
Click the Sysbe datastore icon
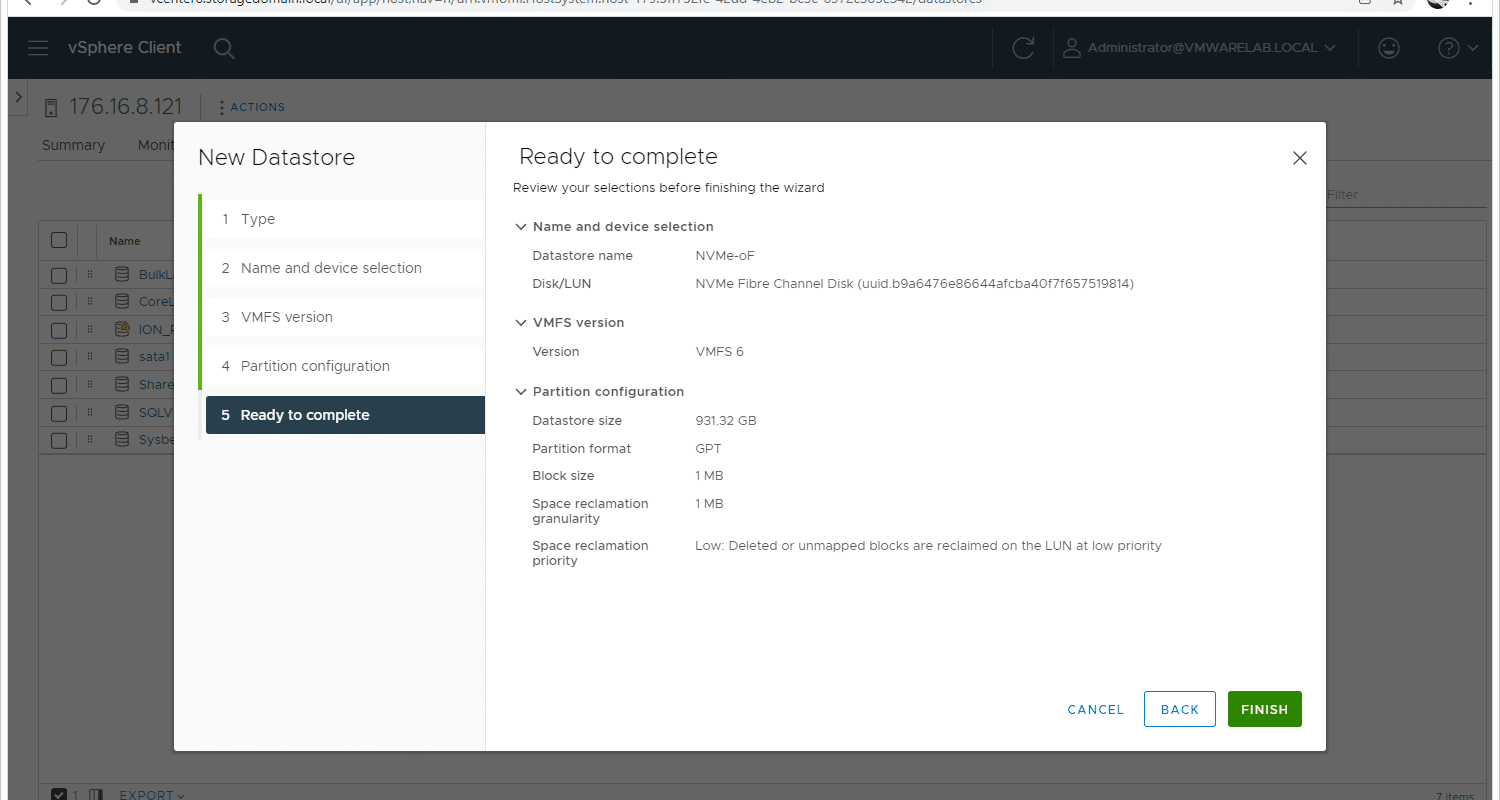(122, 440)
